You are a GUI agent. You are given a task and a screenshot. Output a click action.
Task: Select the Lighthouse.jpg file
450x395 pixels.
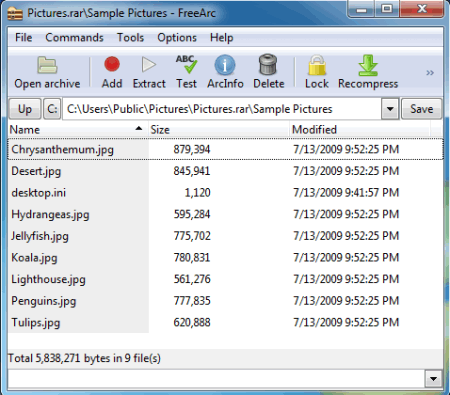[x=48, y=279]
